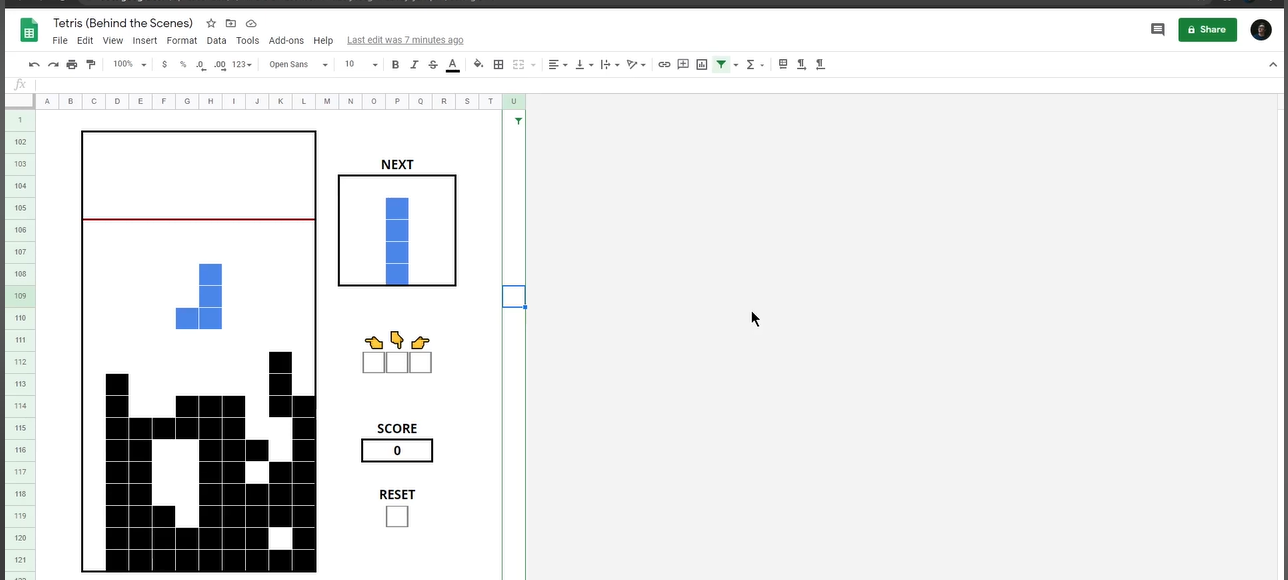Format as percent
The image size is (1288, 580).
click(183, 64)
